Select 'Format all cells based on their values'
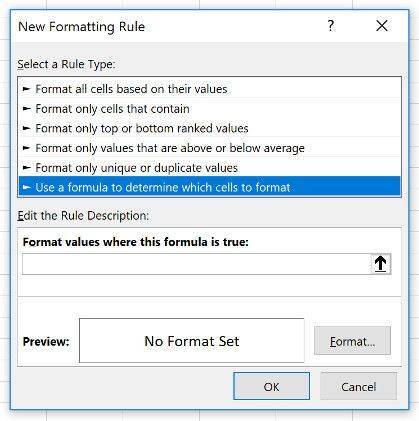The width and height of the screenshot is (419, 421). [210, 89]
